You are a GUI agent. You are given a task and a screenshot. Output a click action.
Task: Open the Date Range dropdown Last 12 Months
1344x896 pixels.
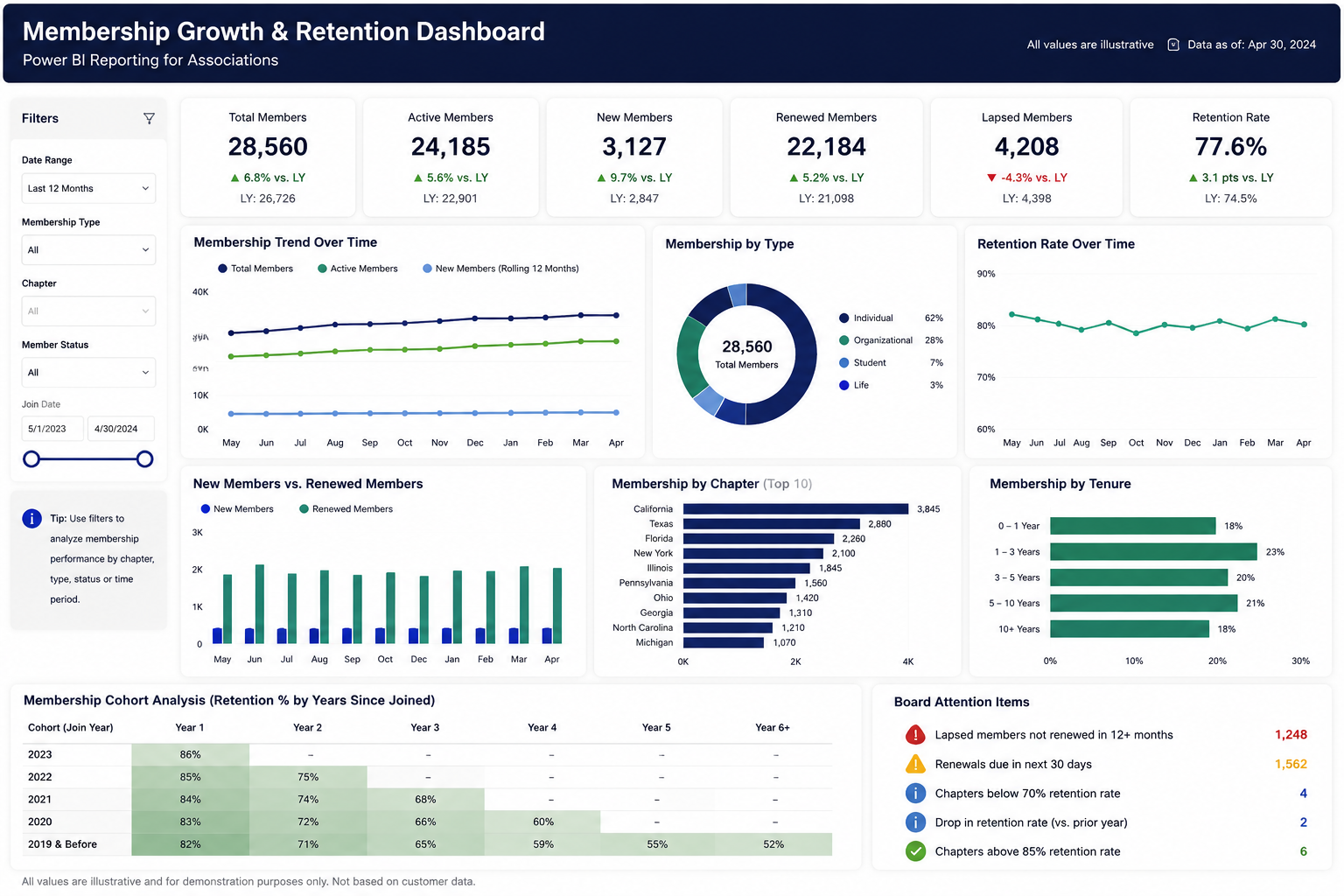pyautogui.click(x=88, y=188)
